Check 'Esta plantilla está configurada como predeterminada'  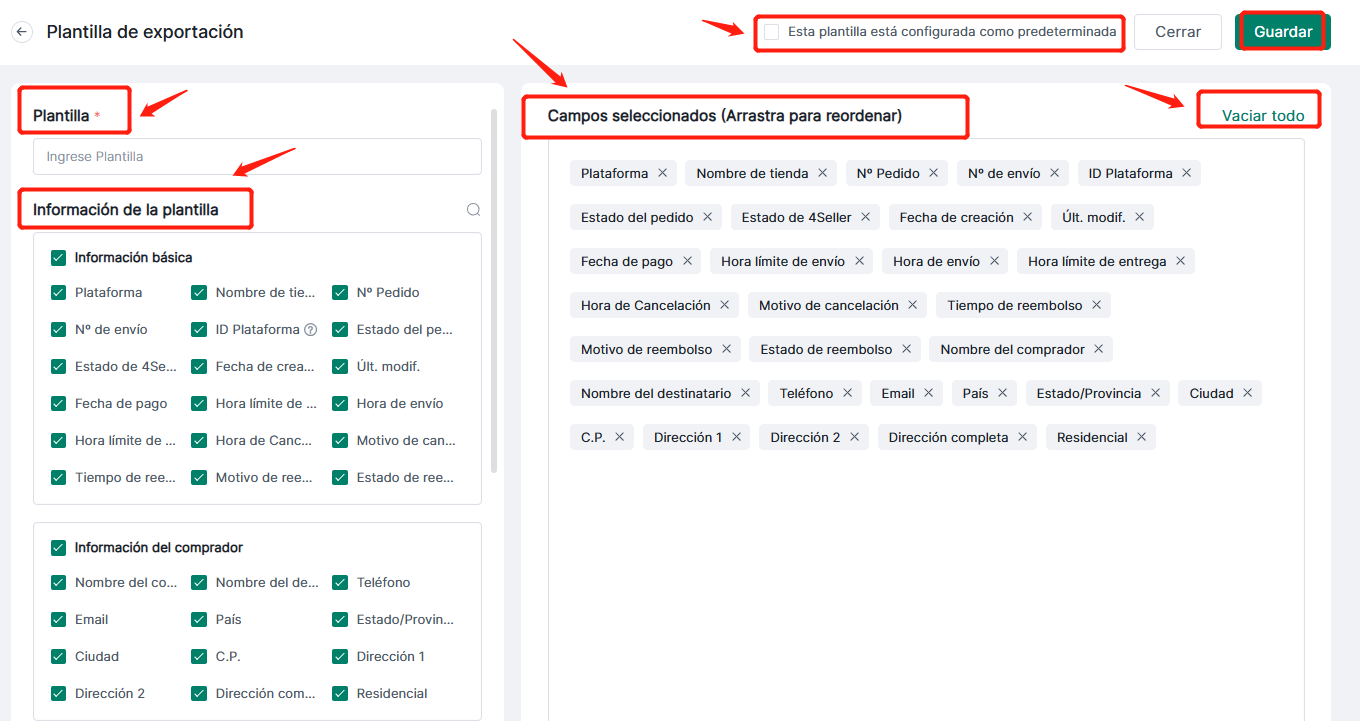pyautogui.click(x=771, y=32)
